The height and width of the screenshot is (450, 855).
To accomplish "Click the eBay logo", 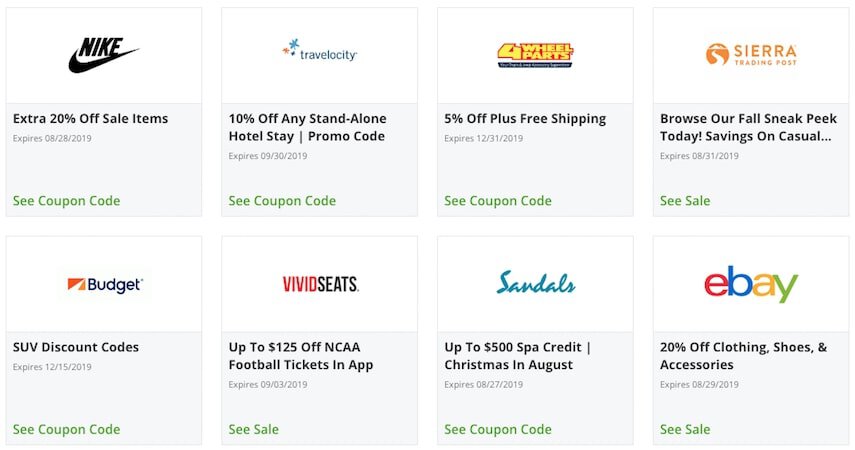I will (x=751, y=284).
